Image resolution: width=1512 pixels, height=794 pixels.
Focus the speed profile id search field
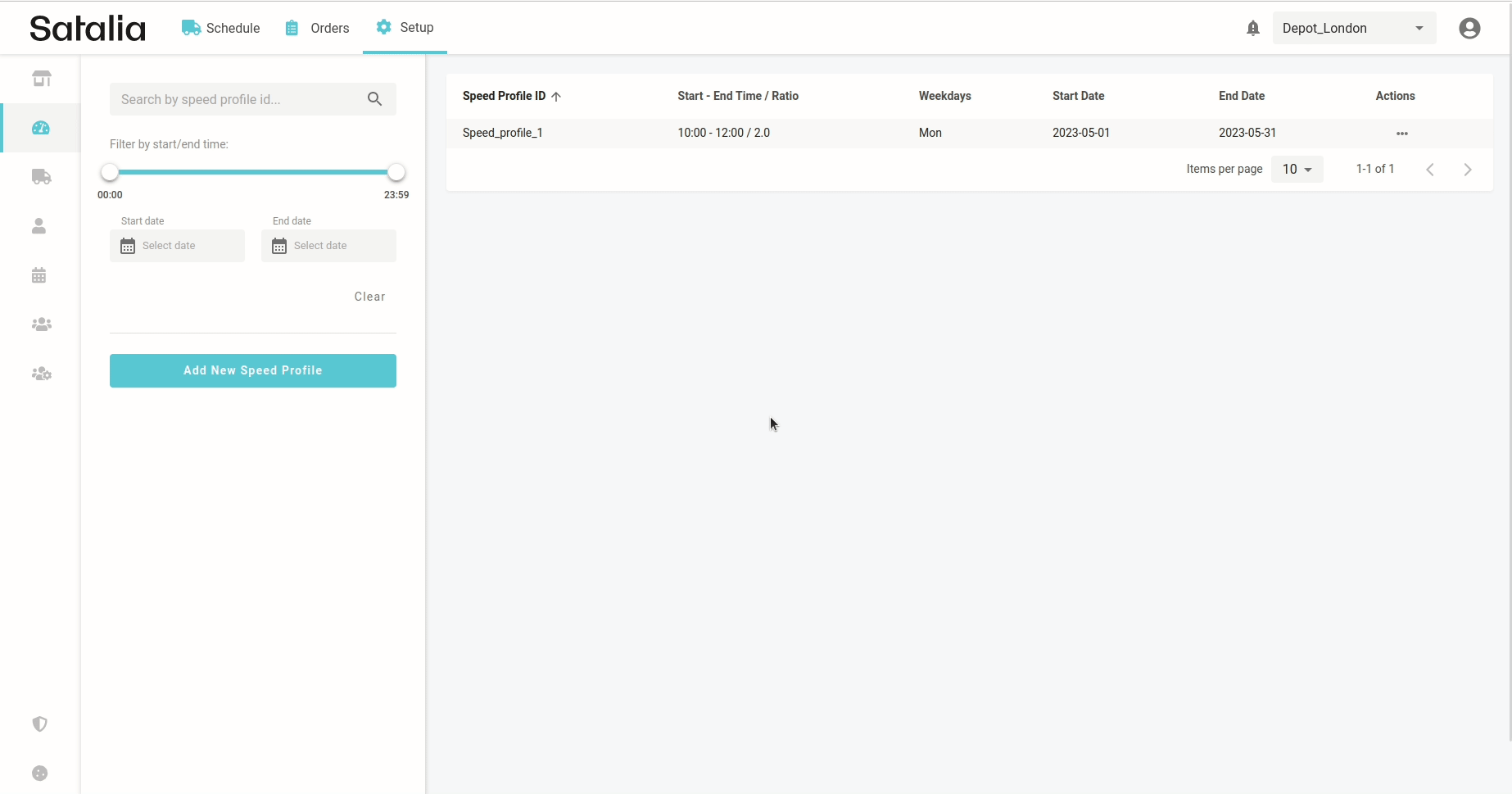(238, 99)
